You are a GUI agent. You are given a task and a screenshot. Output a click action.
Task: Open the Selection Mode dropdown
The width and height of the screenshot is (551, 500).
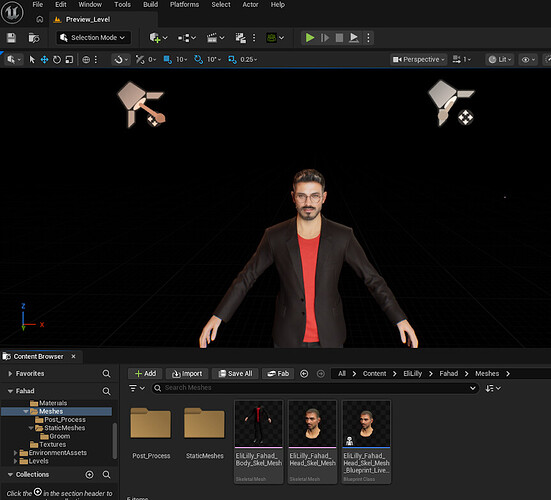coord(93,38)
